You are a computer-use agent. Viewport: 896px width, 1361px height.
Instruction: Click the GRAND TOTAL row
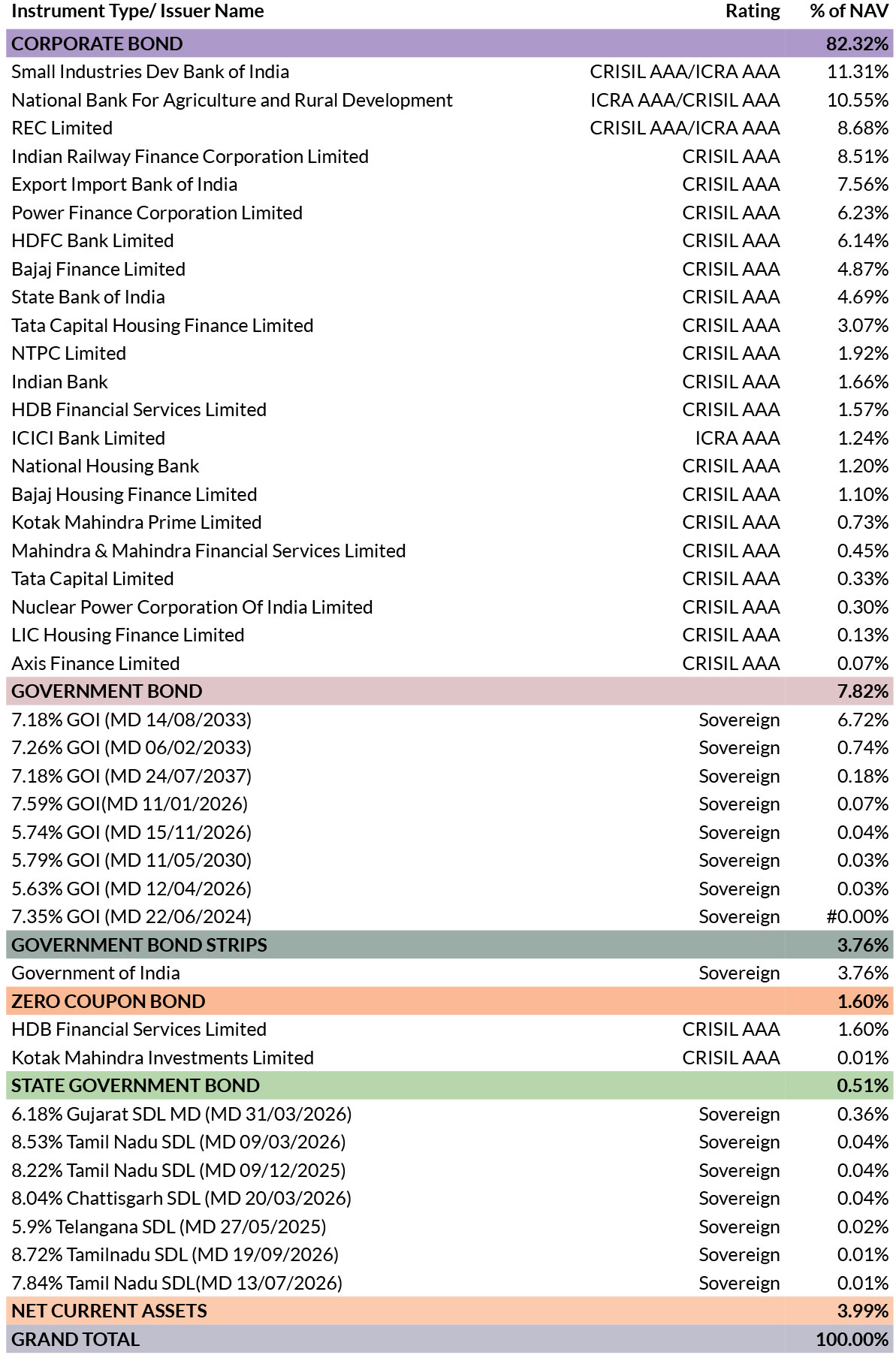[x=449, y=1339]
